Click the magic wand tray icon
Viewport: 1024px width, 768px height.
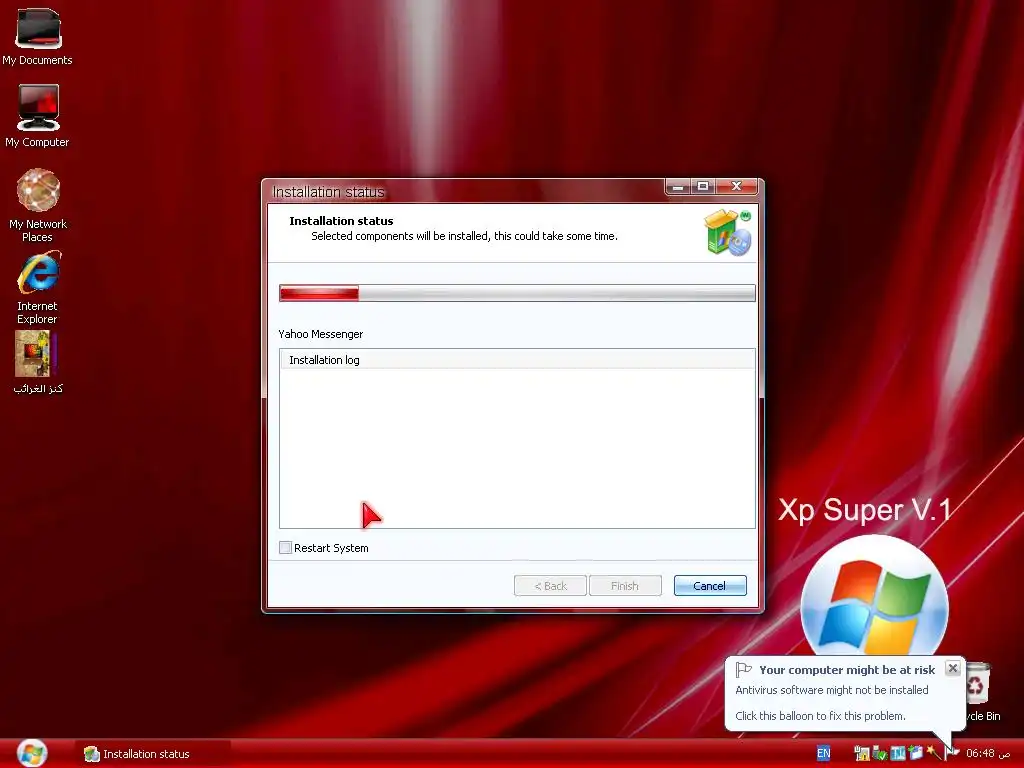[934, 753]
